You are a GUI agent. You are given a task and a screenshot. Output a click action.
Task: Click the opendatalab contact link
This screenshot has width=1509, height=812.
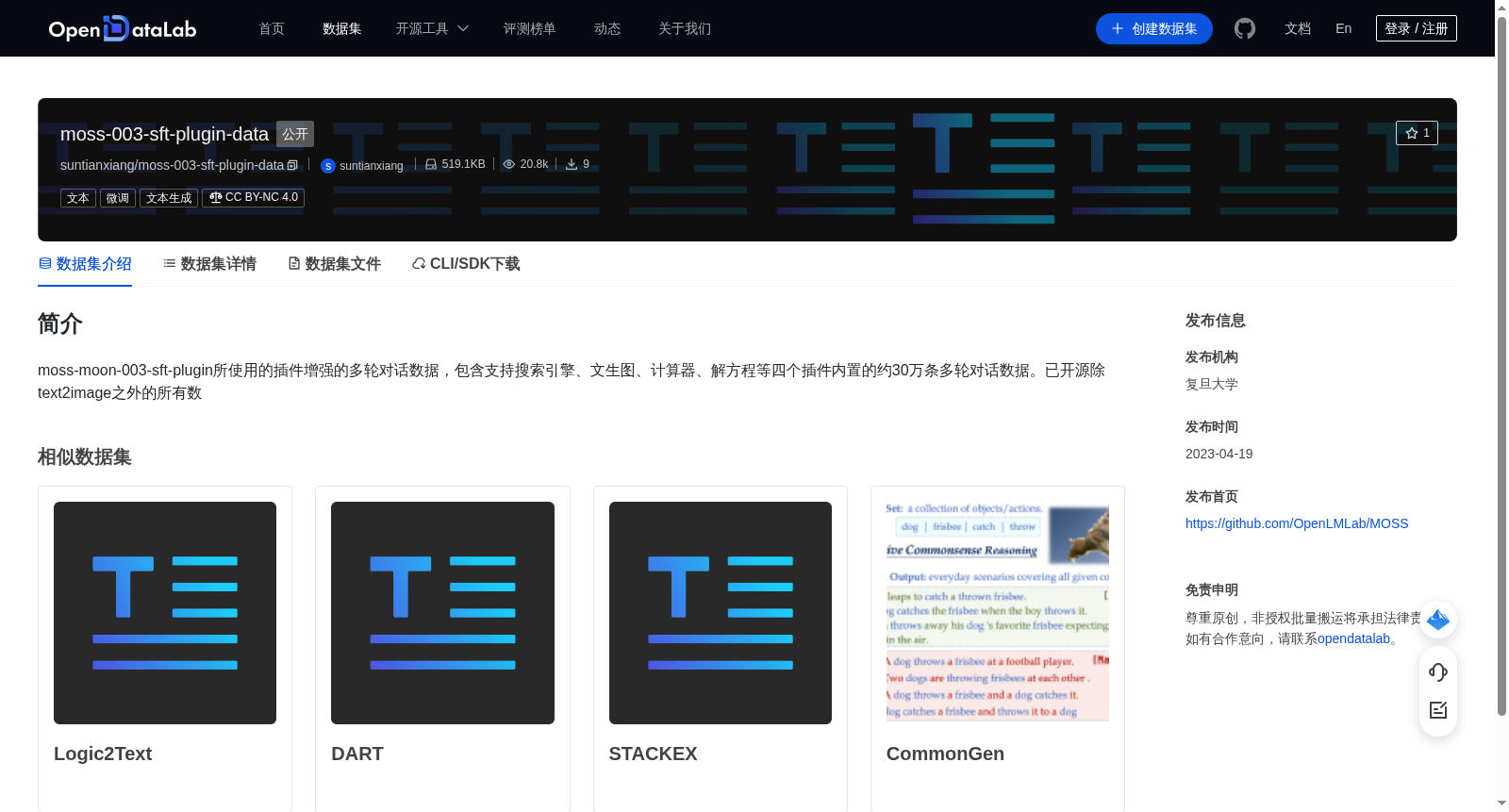pos(1353,638)
